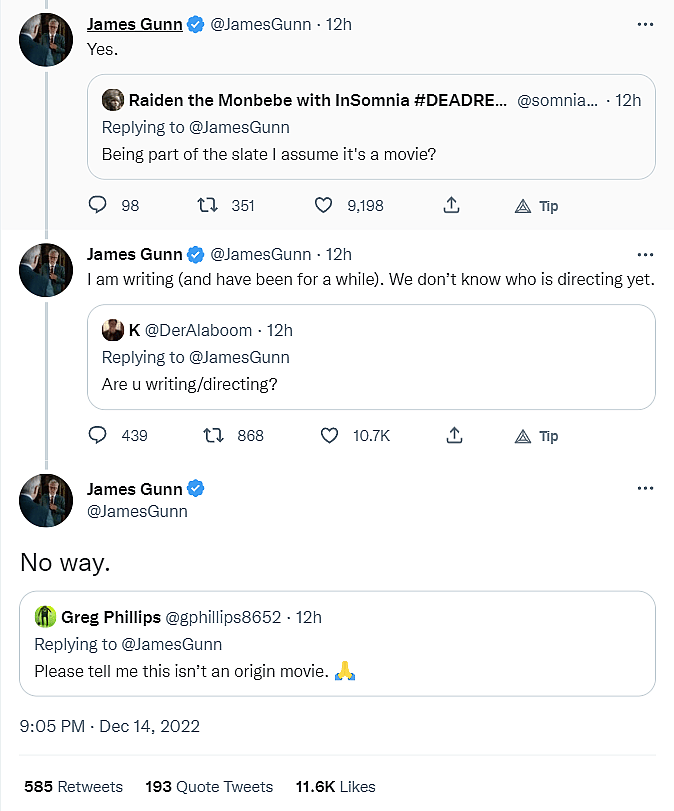The image size is (674, 811).
Task: Open more options on "No way." tweet
Action: coord(645,488)
